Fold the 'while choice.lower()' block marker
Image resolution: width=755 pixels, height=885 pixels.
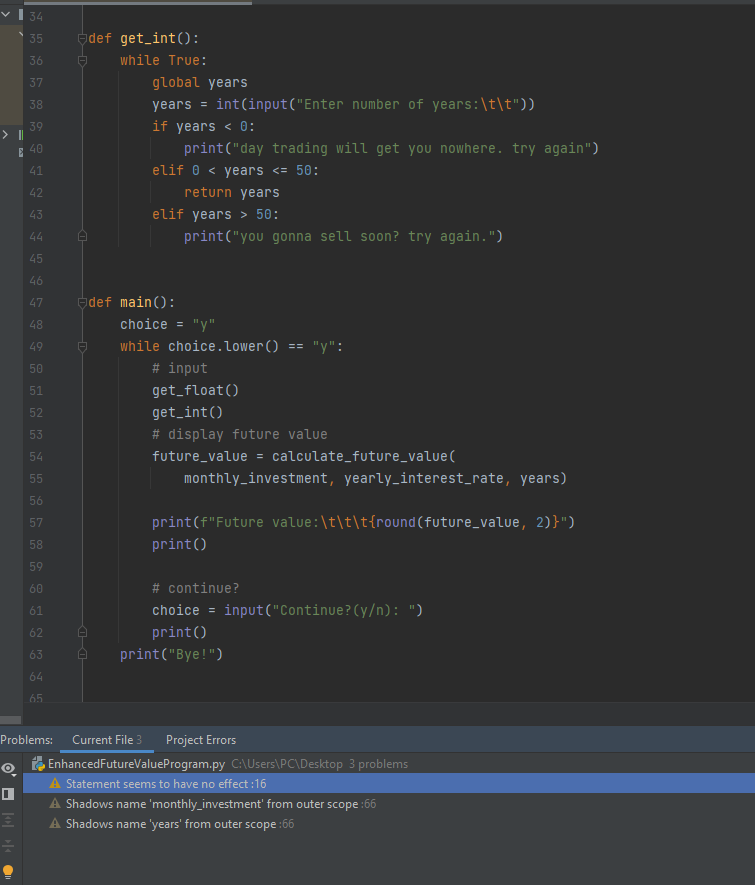(82, 347)
